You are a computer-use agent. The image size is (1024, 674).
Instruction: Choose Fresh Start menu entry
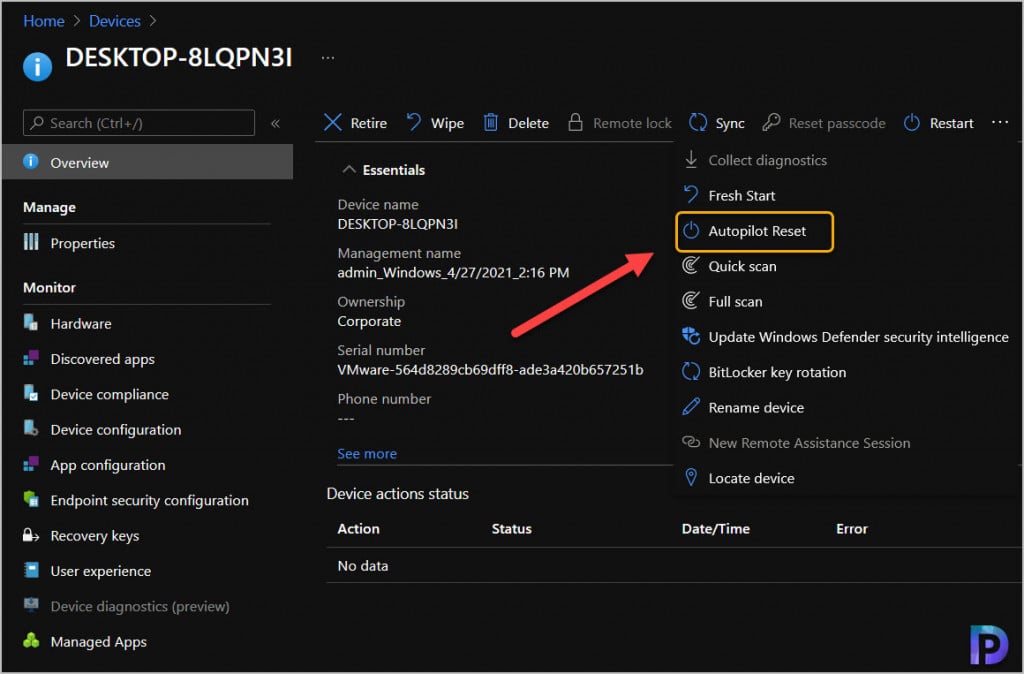(742, 195)
